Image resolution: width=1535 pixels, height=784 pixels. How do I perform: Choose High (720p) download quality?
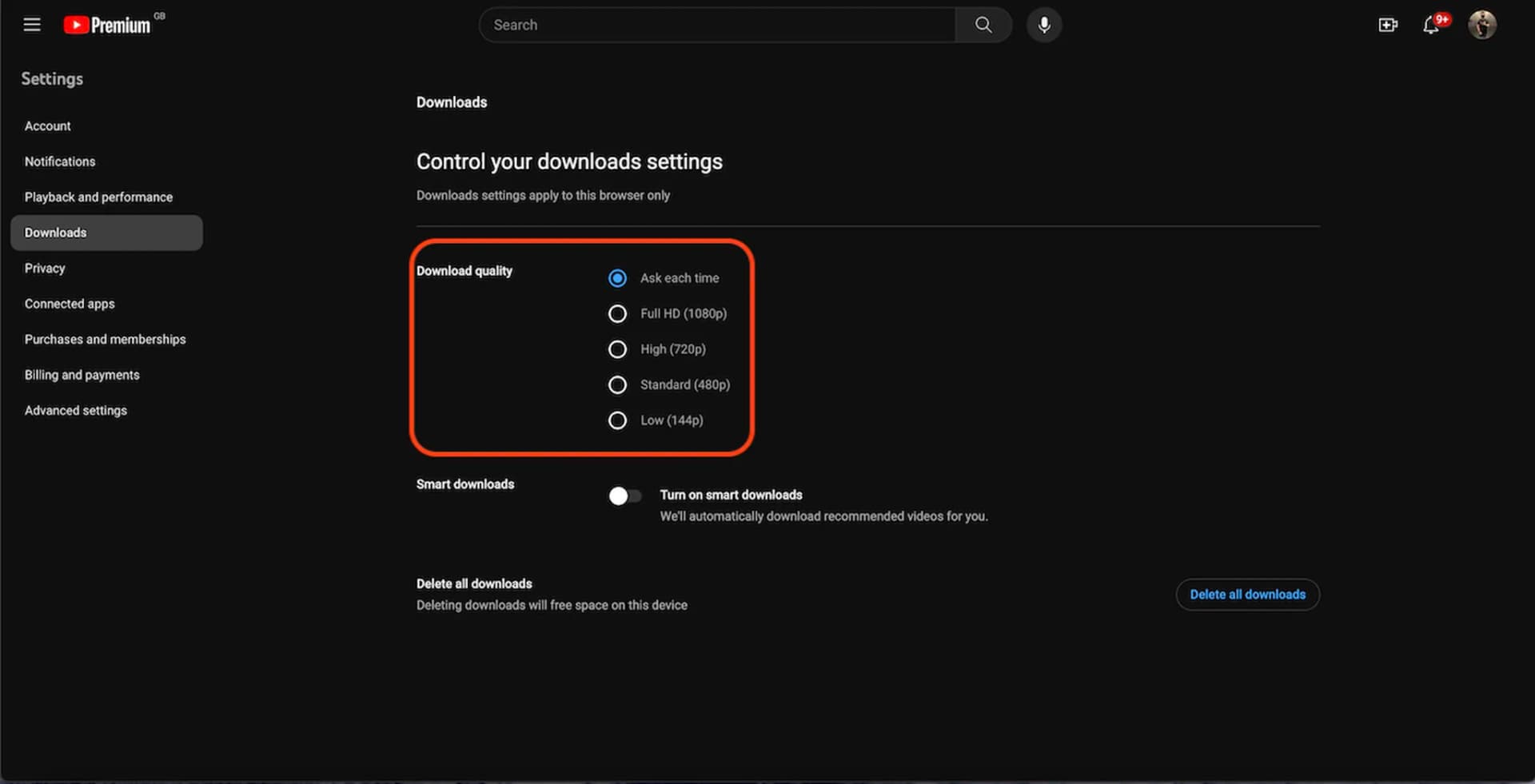click(617, 349)
